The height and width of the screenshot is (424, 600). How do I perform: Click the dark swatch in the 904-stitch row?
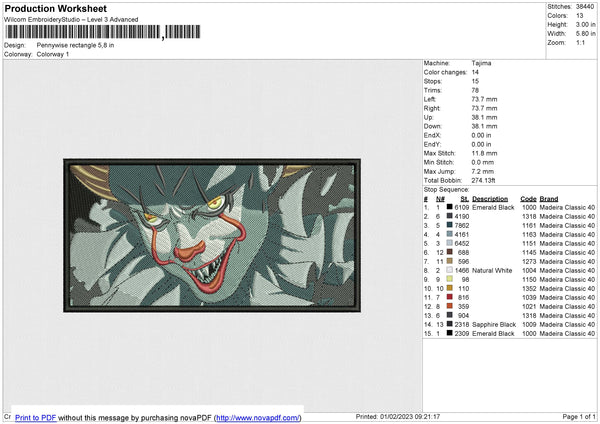pos(450,315)
